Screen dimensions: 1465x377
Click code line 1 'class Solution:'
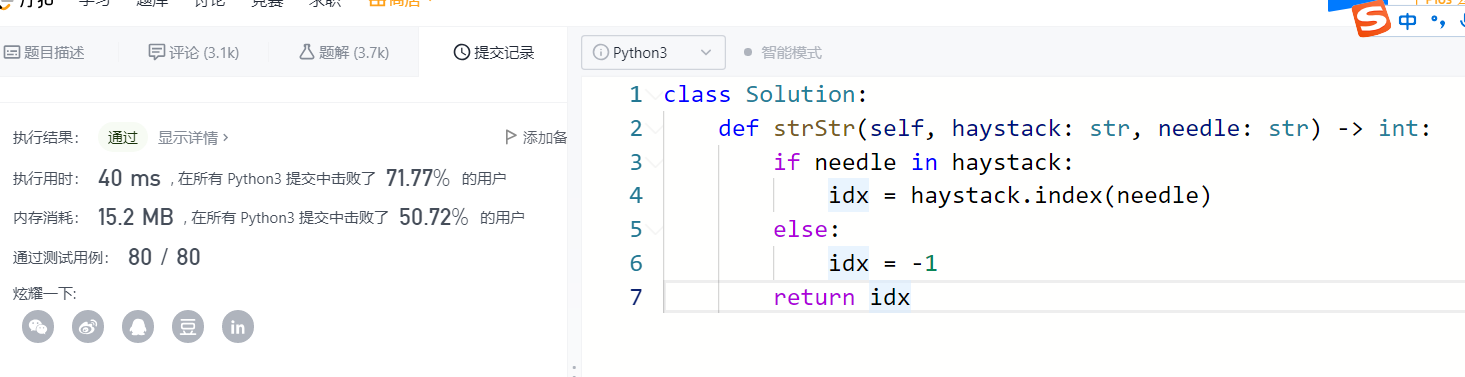point(766,94)
